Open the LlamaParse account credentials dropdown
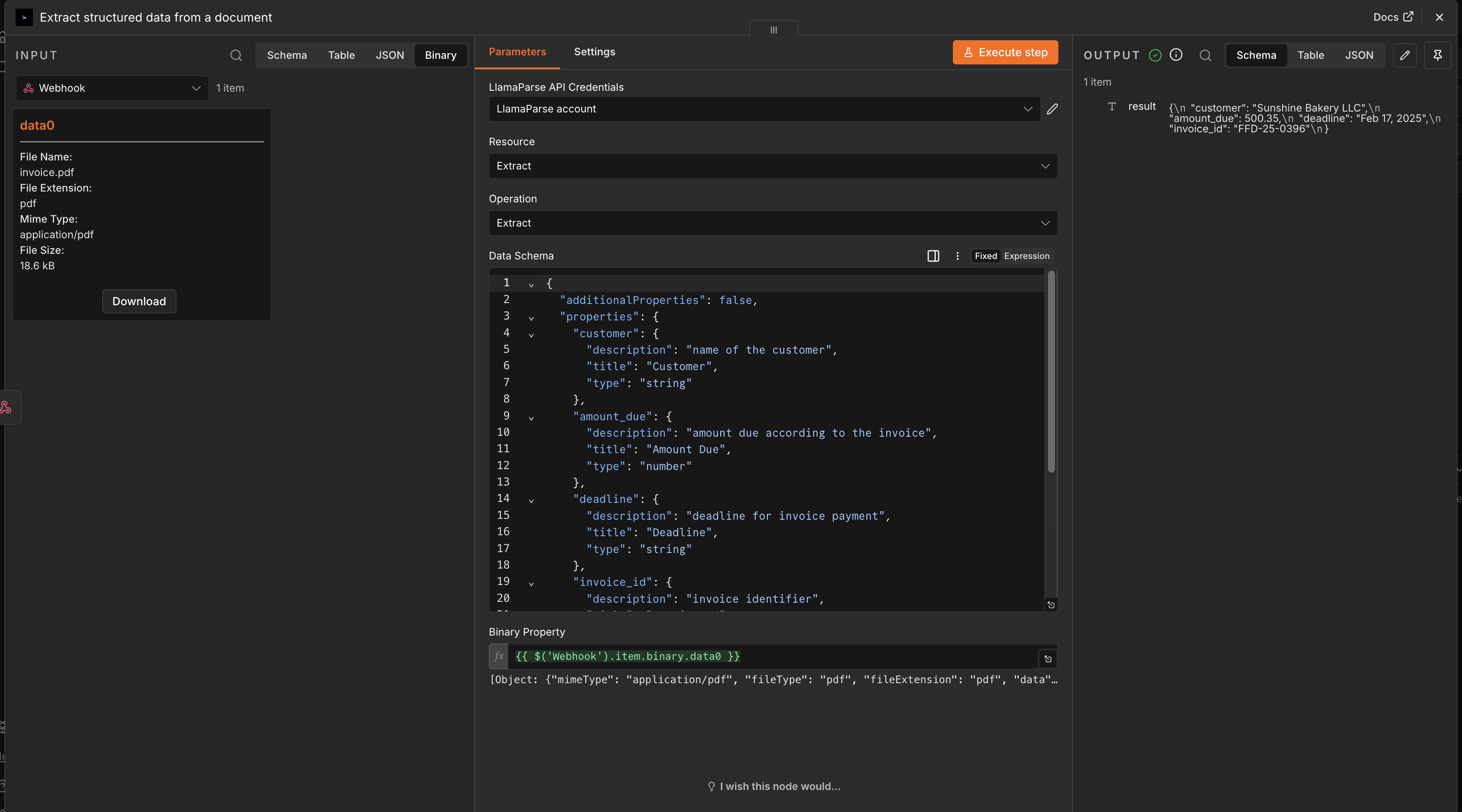This screenshot has height=812, width=1462. [x=764, y=109]
